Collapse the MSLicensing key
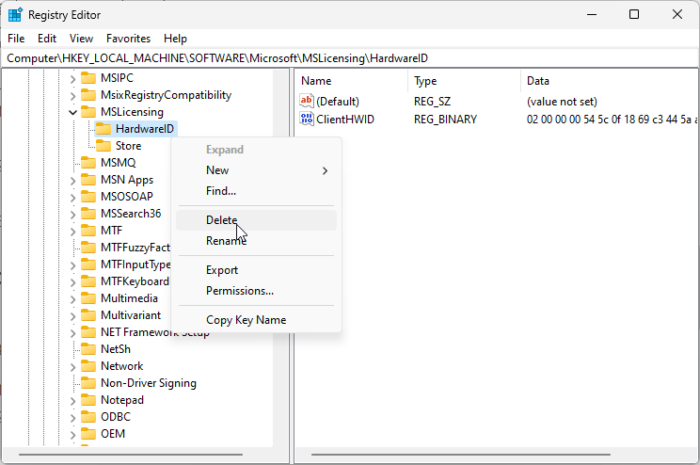700x465 pixels. click(73, 112)
